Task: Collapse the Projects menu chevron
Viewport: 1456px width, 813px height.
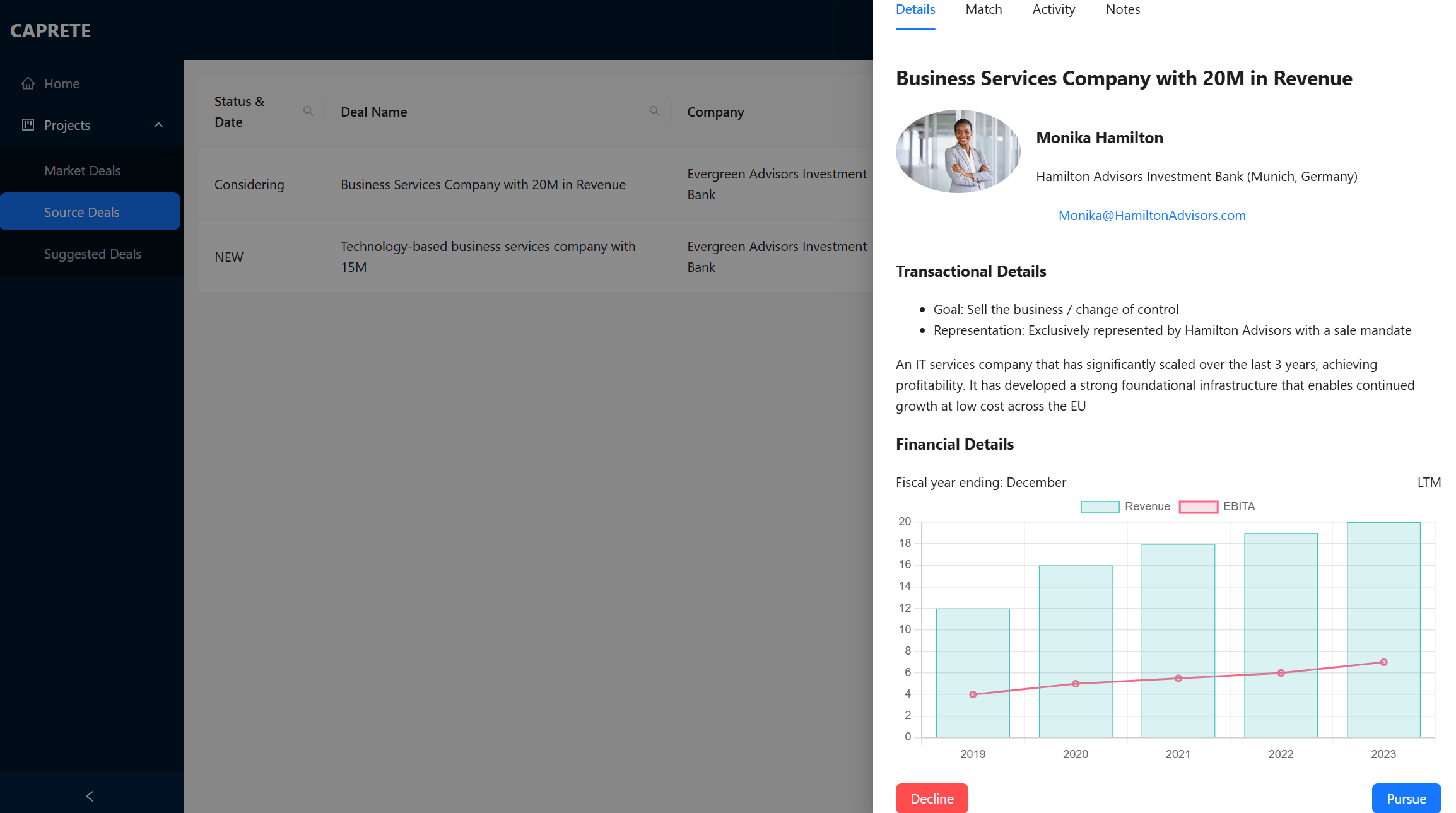Action: (158, 125)
